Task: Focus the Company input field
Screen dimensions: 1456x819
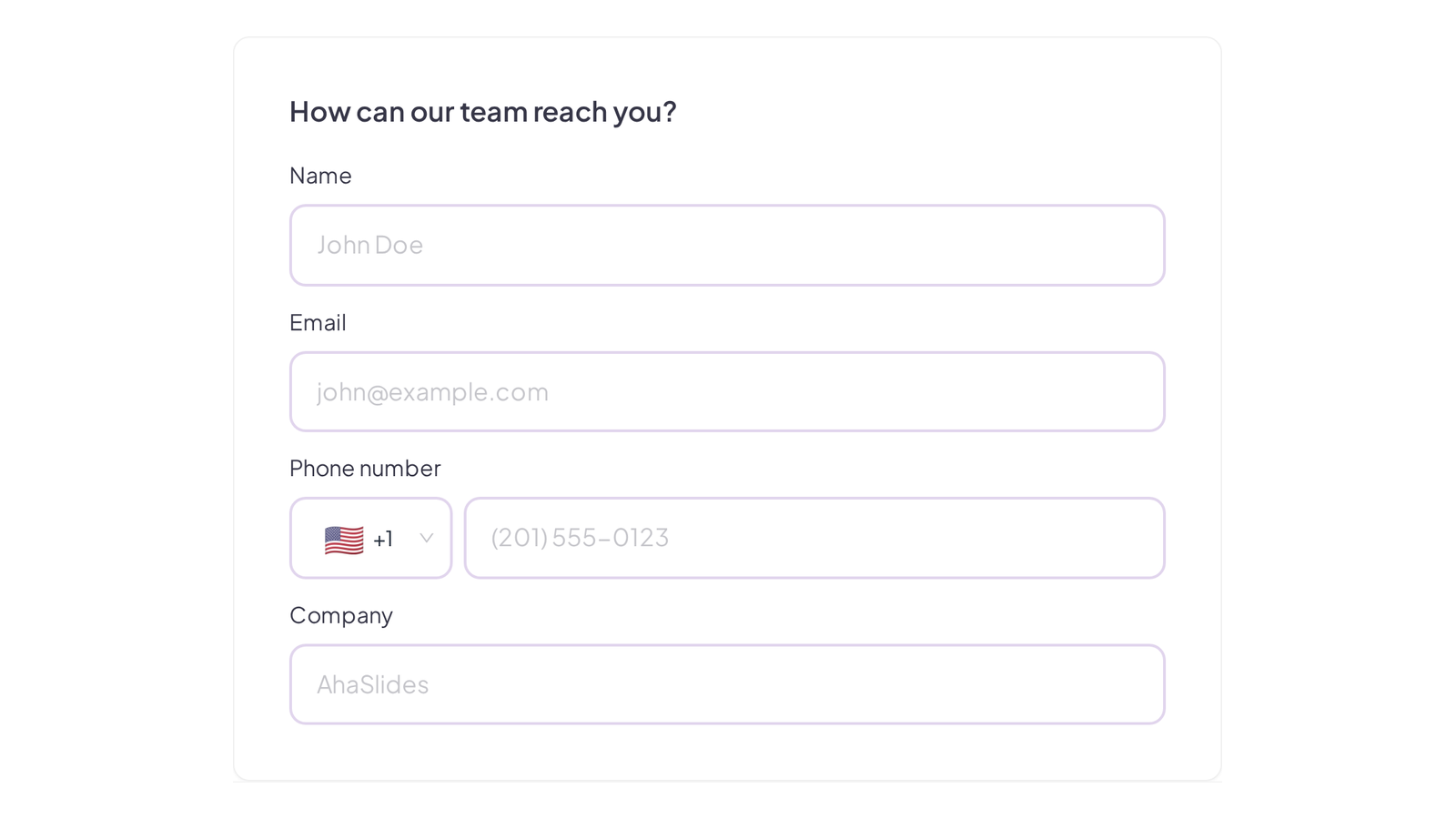Action: (x=727, y=684)
